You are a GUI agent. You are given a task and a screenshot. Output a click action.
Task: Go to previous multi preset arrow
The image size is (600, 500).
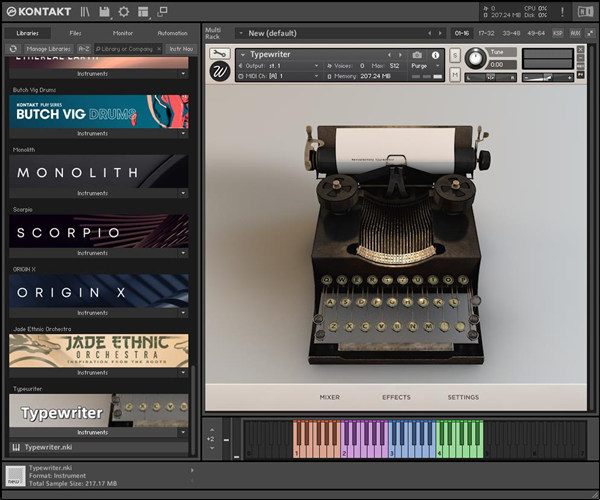click(430, 33)
